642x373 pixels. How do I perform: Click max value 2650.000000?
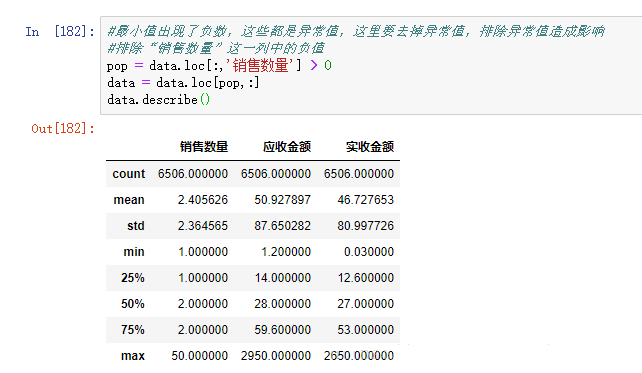[359, 356]
